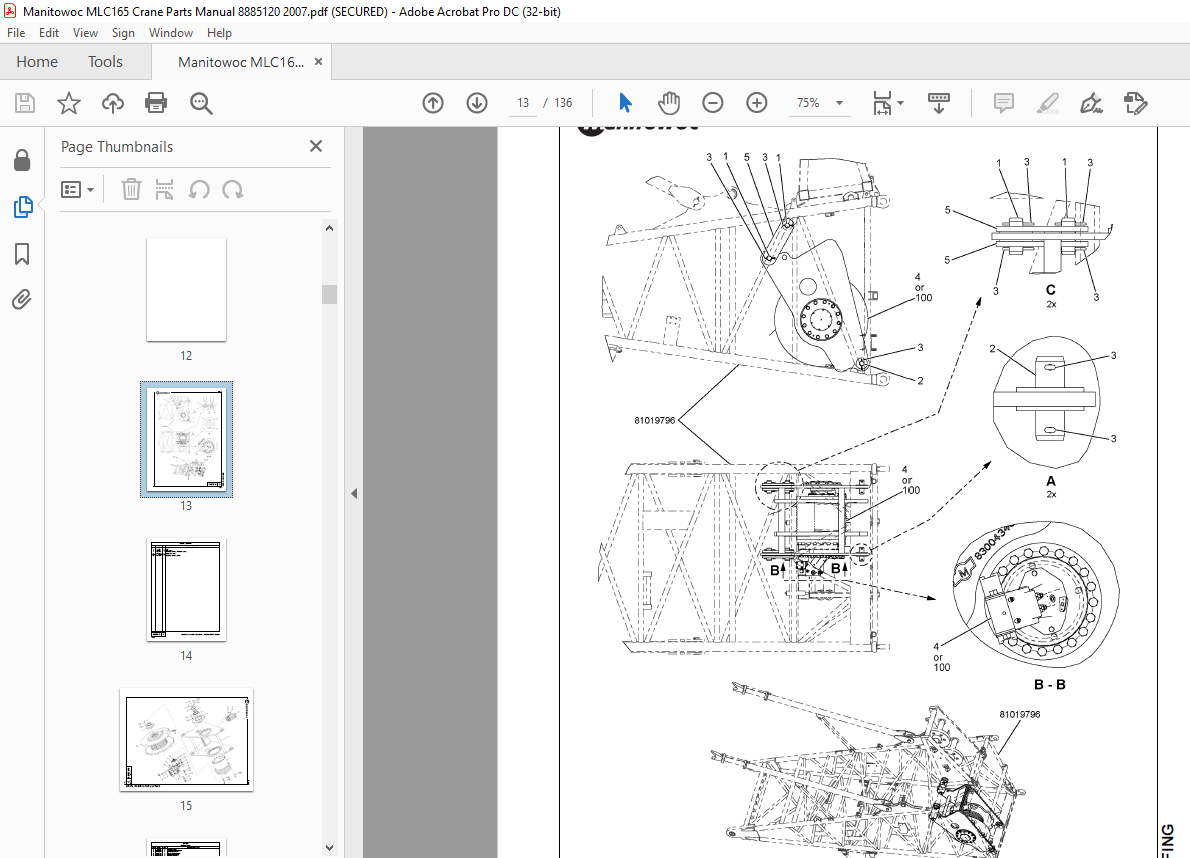The image size is (1190, 858).
Task: Select the arrow selection tool
Action: (x=625, y=102)
